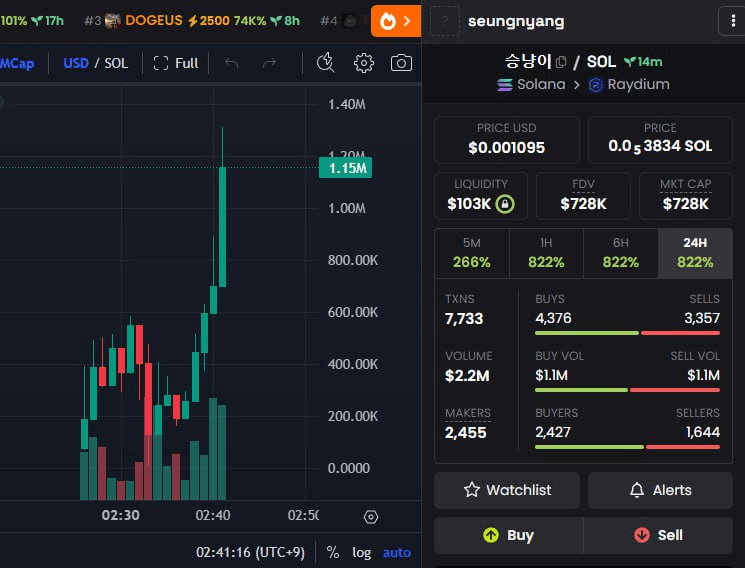Click the BUYS count 4,376

[553, 318]
